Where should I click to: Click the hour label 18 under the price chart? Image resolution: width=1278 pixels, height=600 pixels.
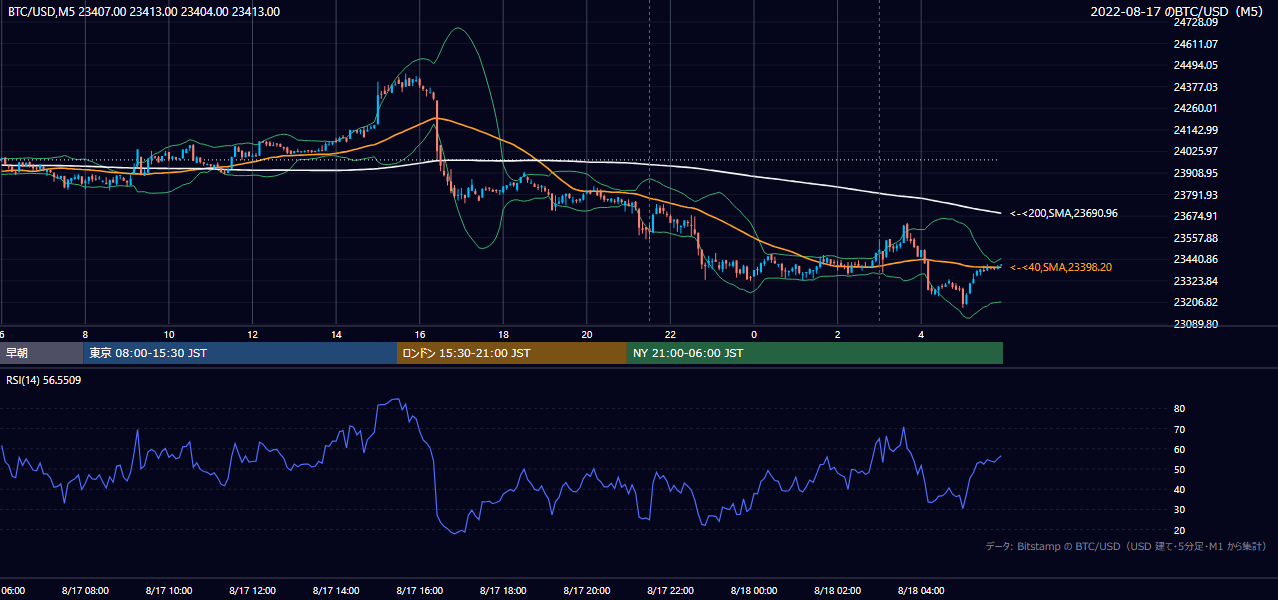503,334
